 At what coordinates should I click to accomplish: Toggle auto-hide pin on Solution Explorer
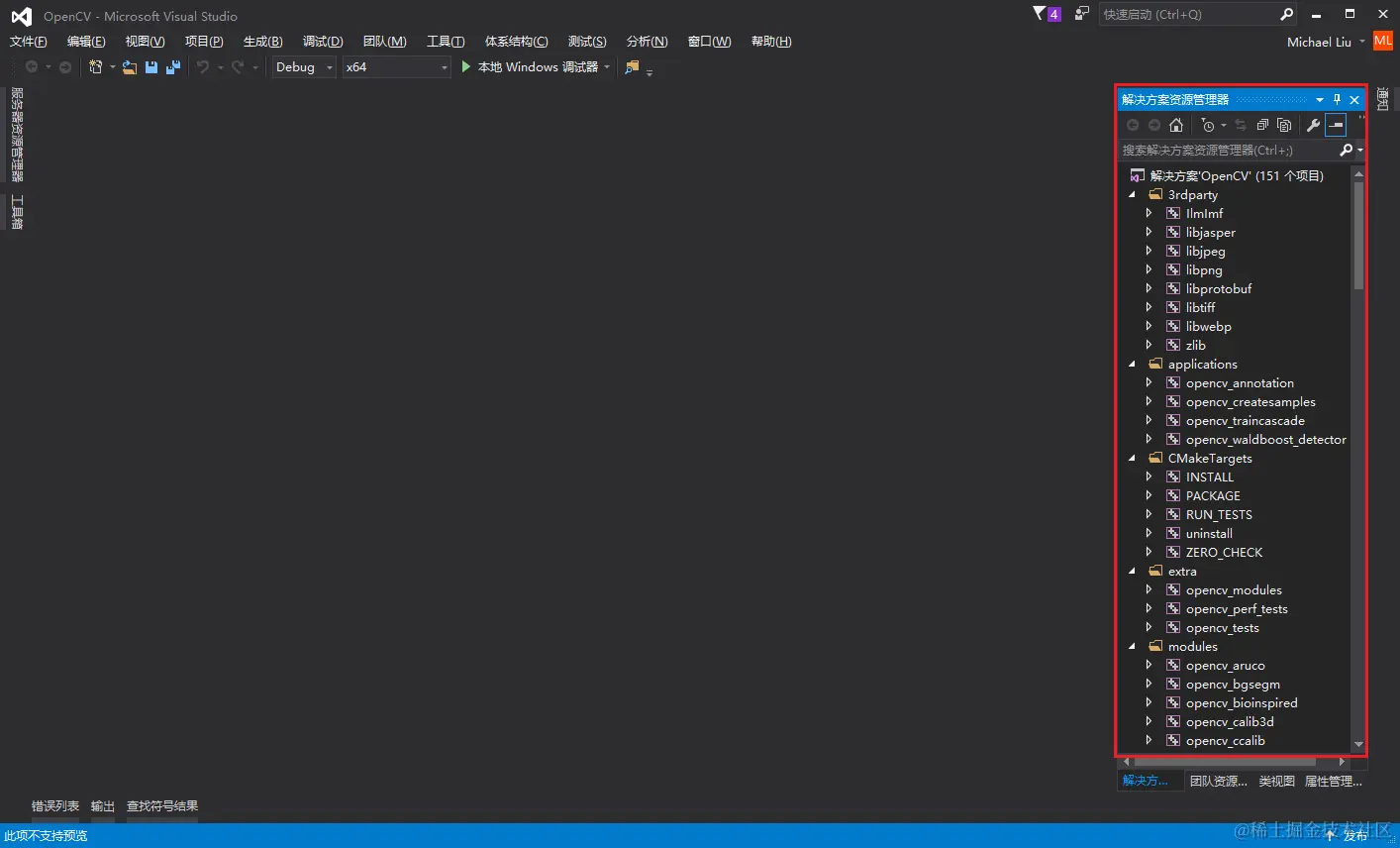pos(1337,99)
